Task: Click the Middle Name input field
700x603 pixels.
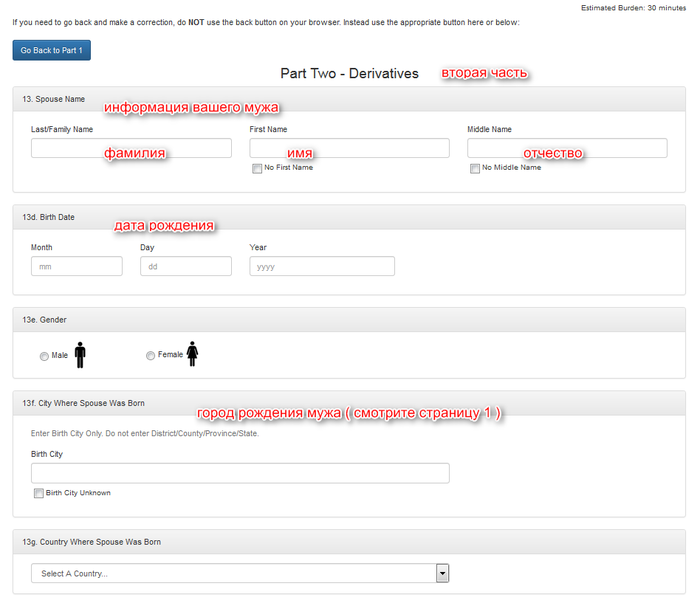Action: (x=567, y=148)
